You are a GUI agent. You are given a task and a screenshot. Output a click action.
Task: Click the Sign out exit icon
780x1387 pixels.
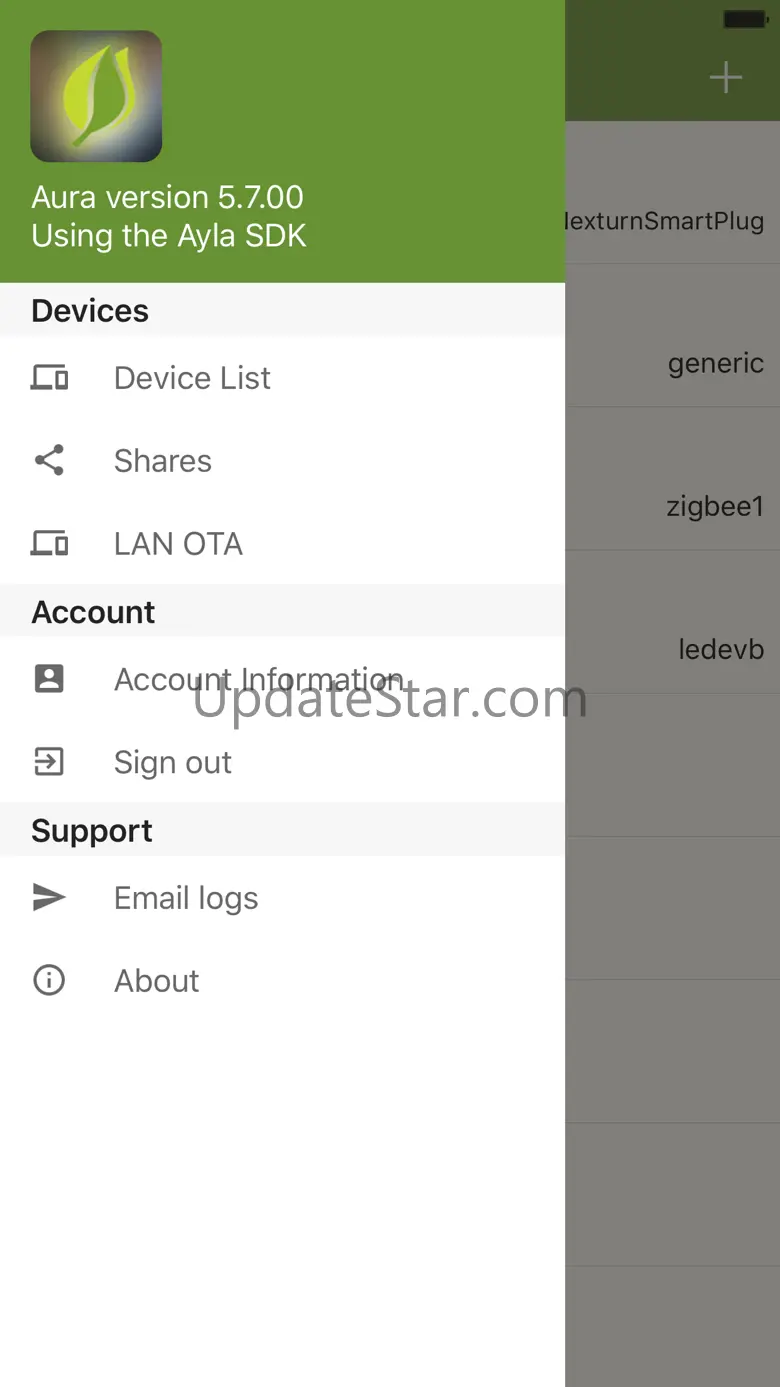pyautogui.click(x=49, y=762)
